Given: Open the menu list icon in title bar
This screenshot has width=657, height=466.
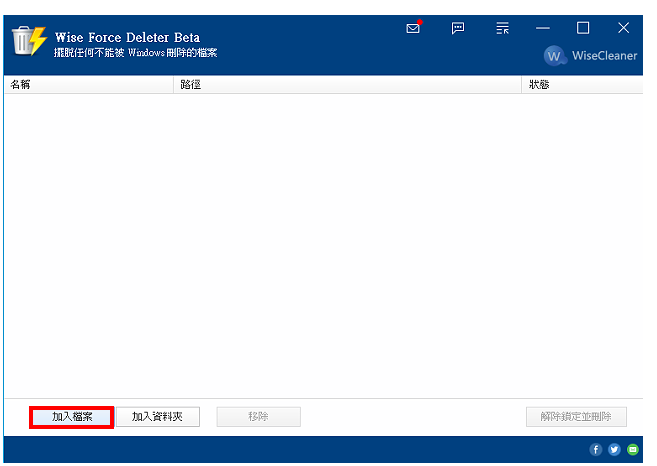Looking at the screenshot, I should coord(502,28).
